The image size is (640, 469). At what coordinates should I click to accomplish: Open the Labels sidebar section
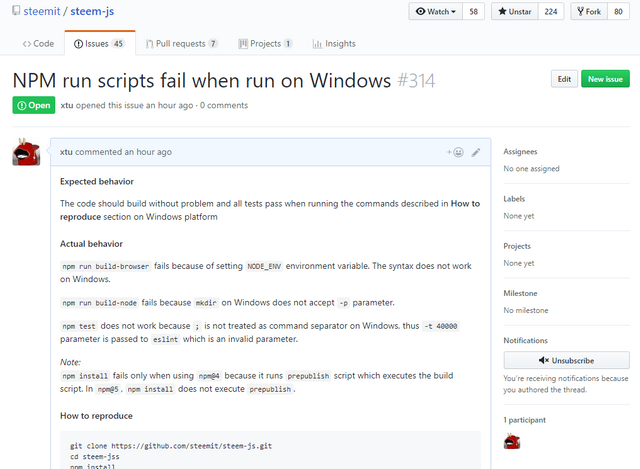click(x=514, y=199)
